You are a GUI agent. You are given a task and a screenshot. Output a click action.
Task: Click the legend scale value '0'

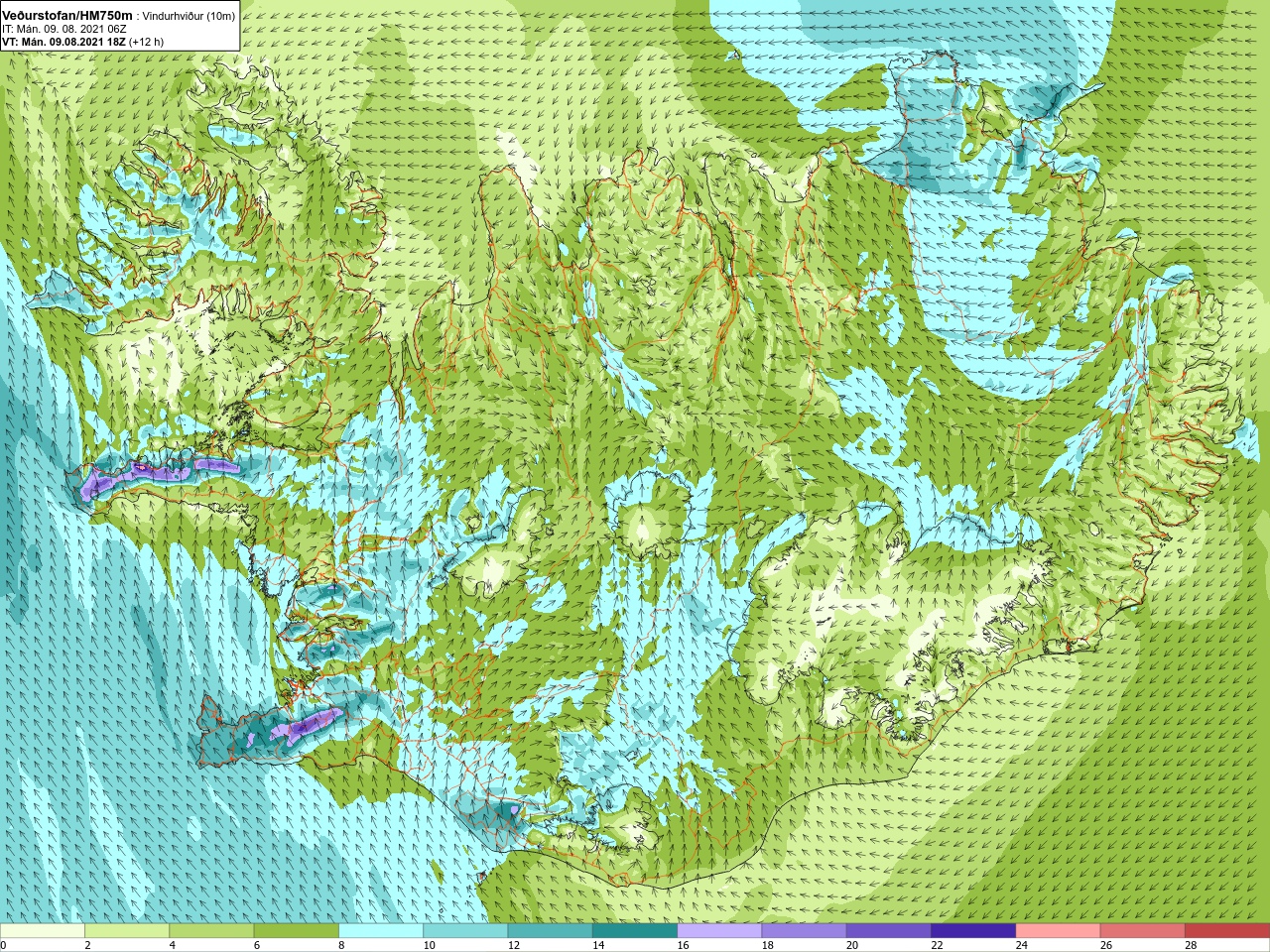coord(3,945)
